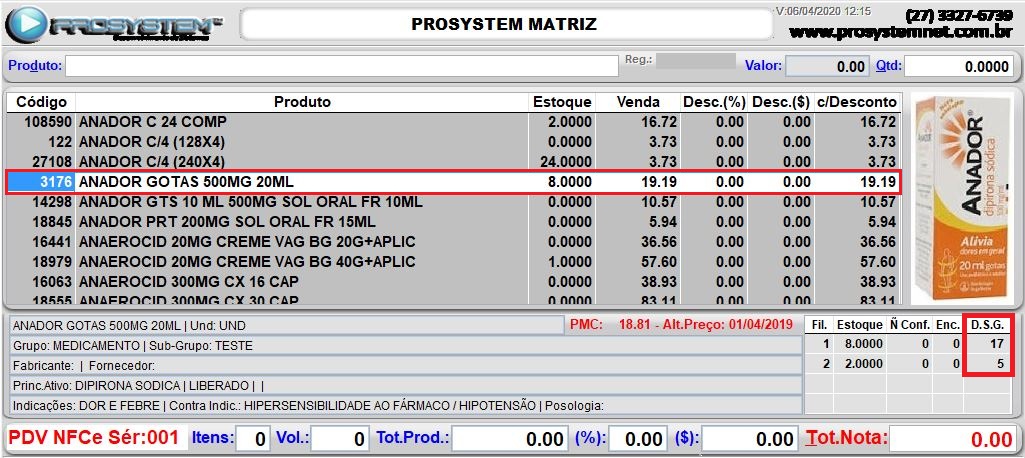
Task: Click the ANADOR GOTAS 500MG 20ML | Und line
Action: tap(286, 325)
